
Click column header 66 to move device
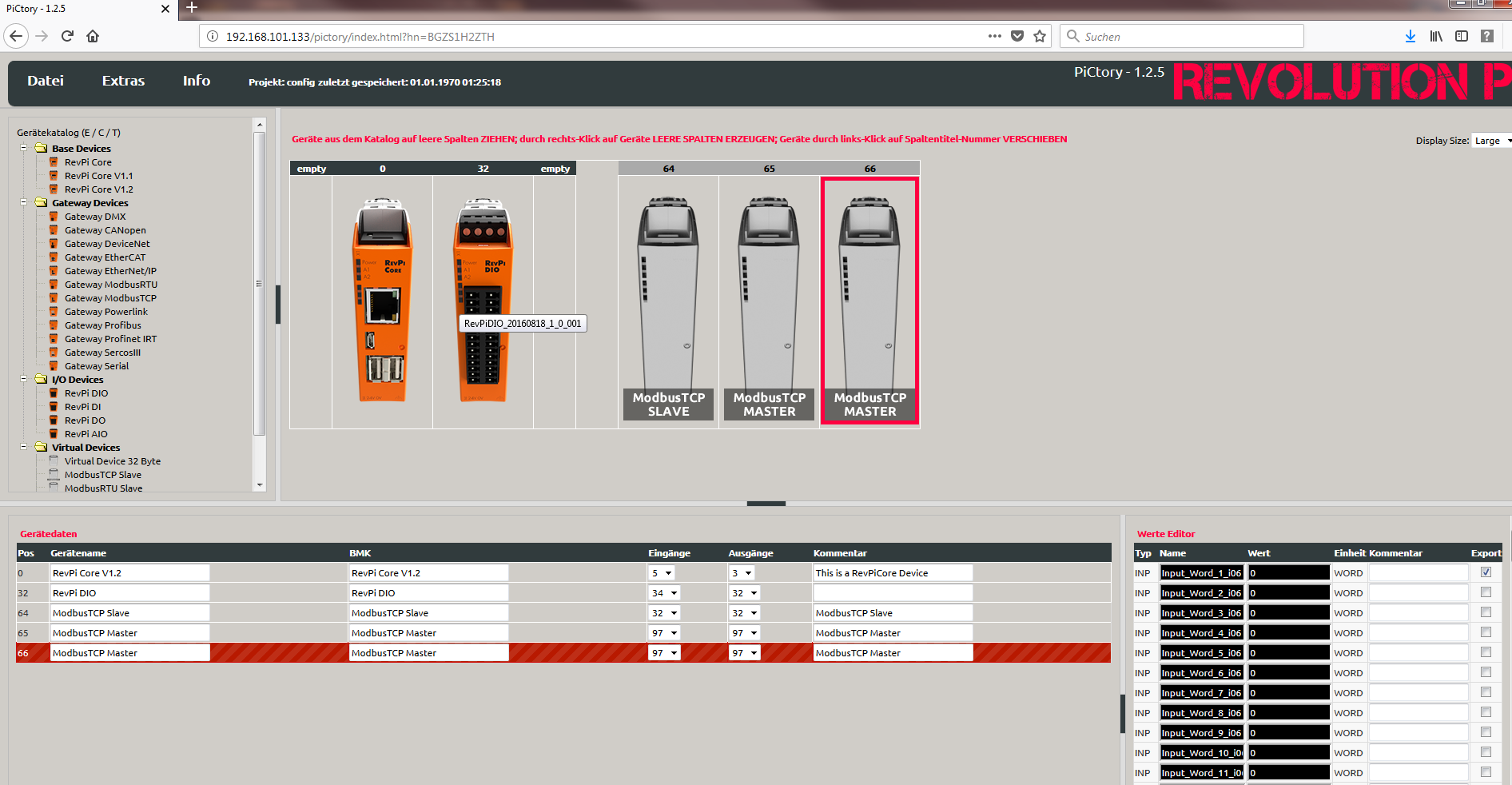point(869,169)
